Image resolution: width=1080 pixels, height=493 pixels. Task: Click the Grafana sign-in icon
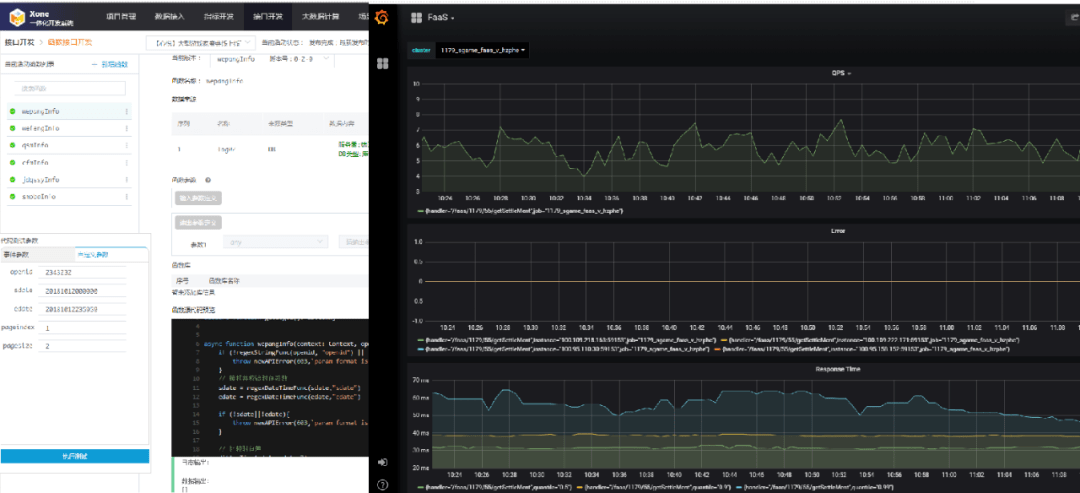[x=382, y=462]
